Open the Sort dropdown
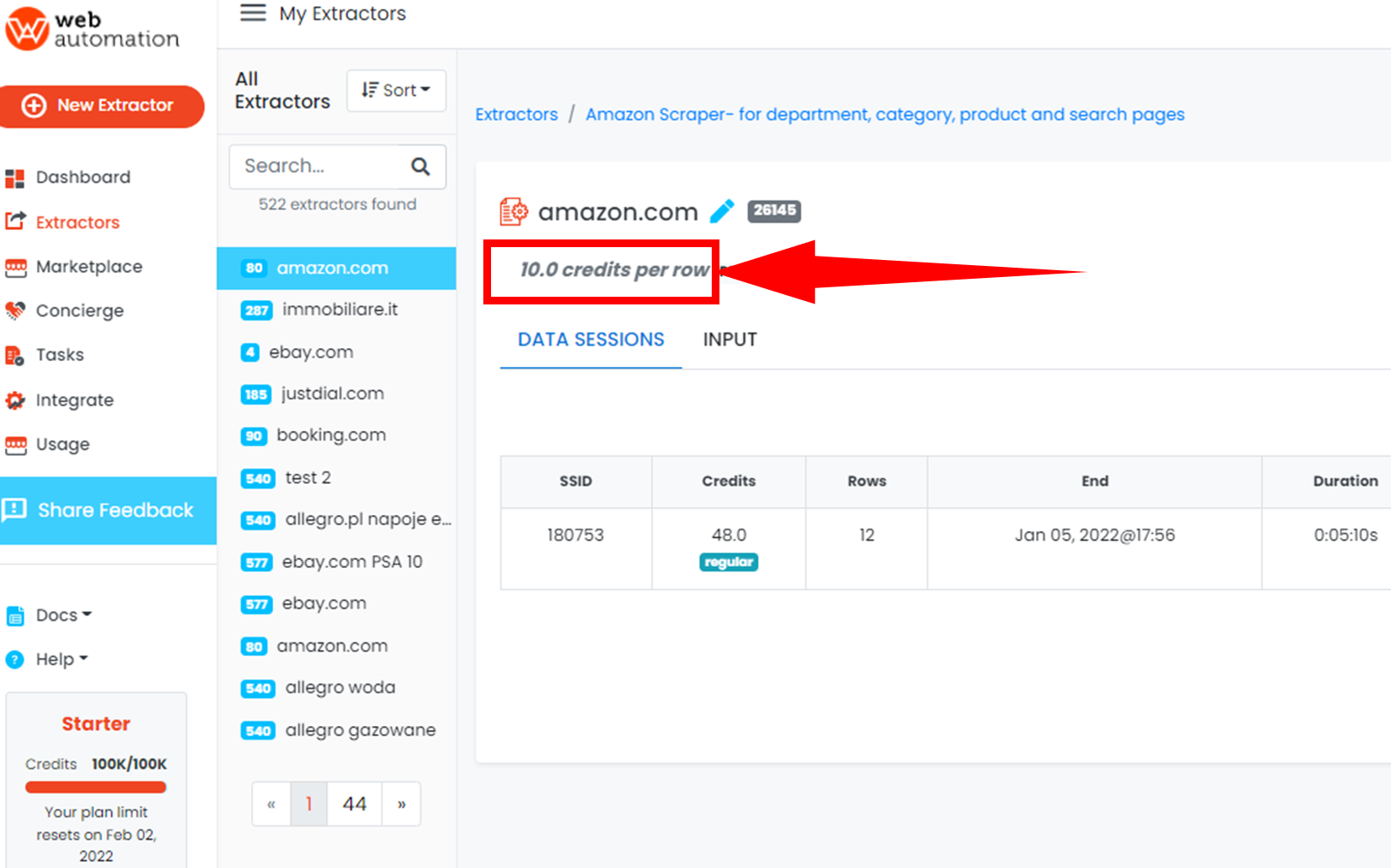The width and height of the screenshot is (1391, 868). (396, 91)
